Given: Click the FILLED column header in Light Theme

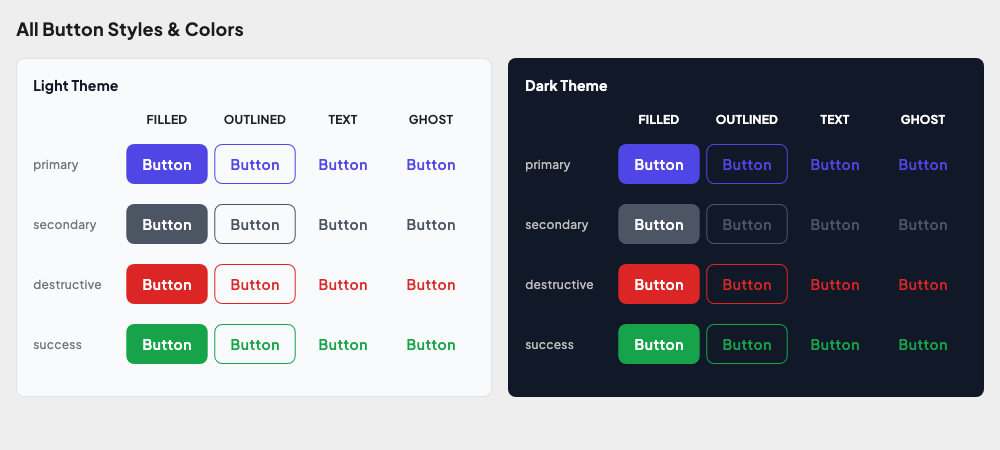Looking at the screenshot, I should click(167, 119).
